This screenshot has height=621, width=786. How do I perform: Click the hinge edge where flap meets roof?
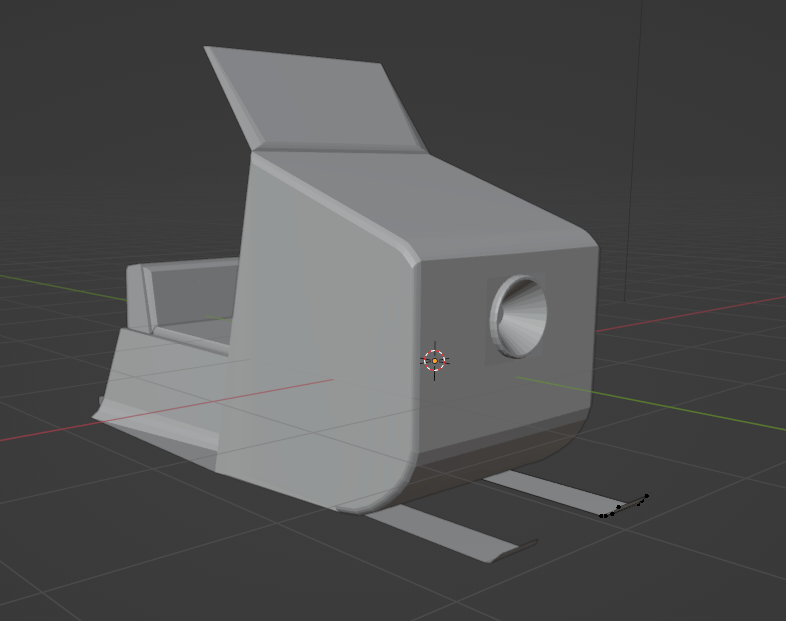340,152
